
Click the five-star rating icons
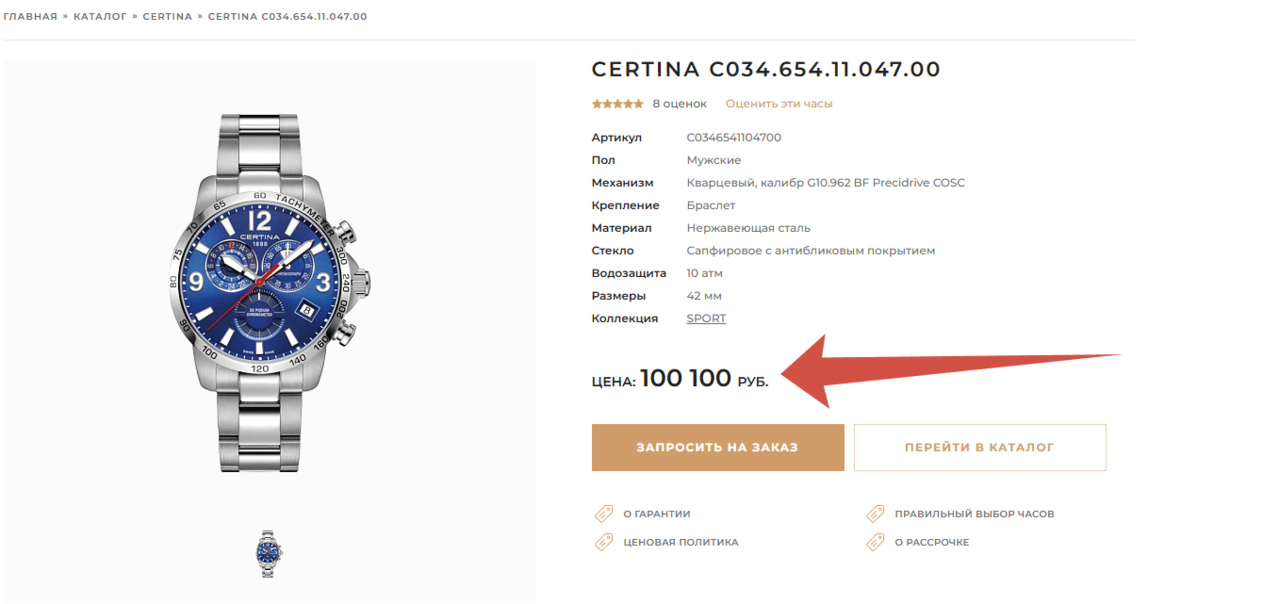coord(617,104)
